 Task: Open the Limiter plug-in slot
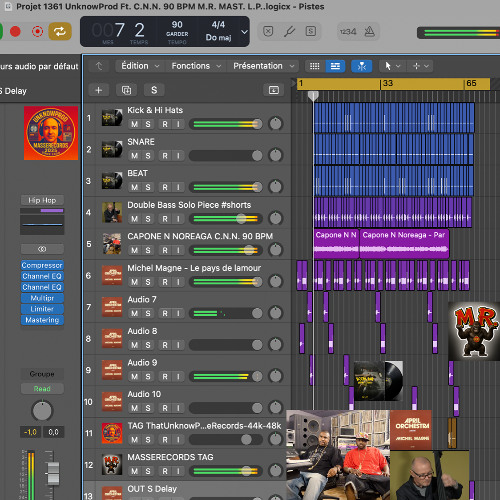click(42, 309)
